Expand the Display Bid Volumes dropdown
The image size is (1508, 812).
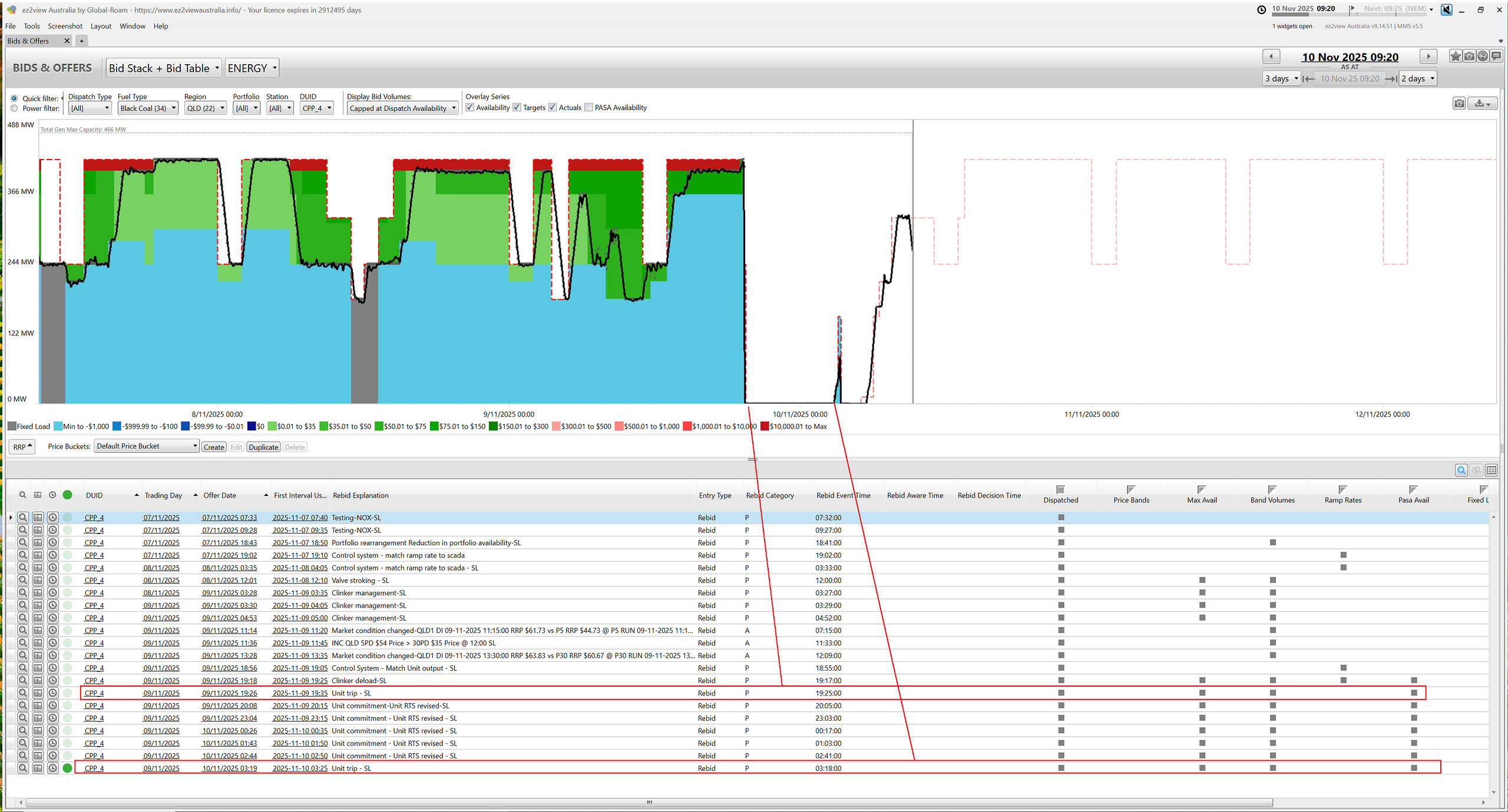402,108
